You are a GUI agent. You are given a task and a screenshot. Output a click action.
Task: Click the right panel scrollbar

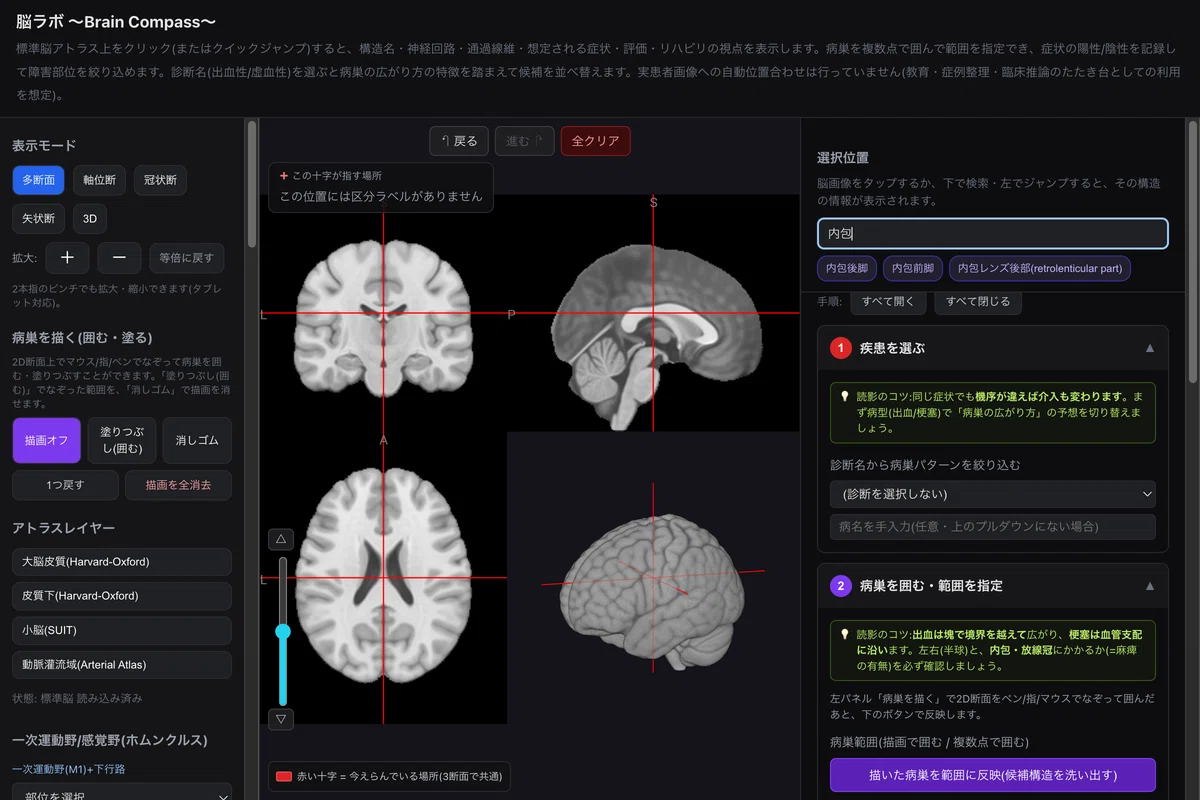click(x=1192, y=250)
